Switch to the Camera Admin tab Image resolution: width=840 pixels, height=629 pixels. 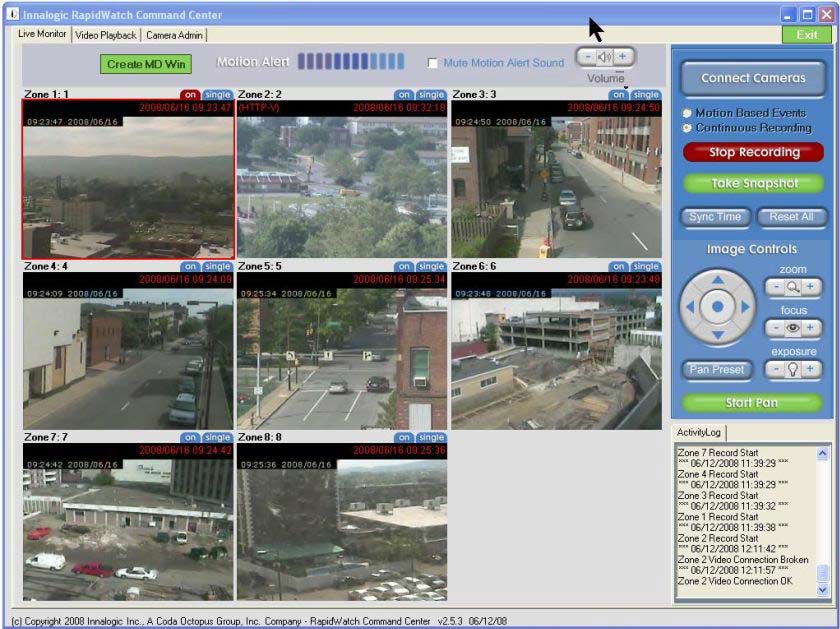pos(175,35)
